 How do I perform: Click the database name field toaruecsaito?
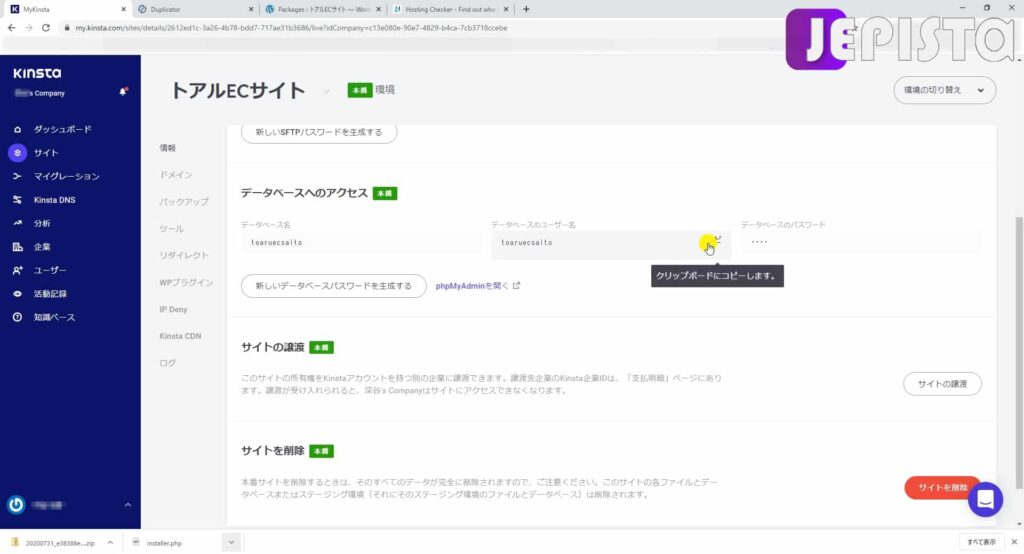361,243
